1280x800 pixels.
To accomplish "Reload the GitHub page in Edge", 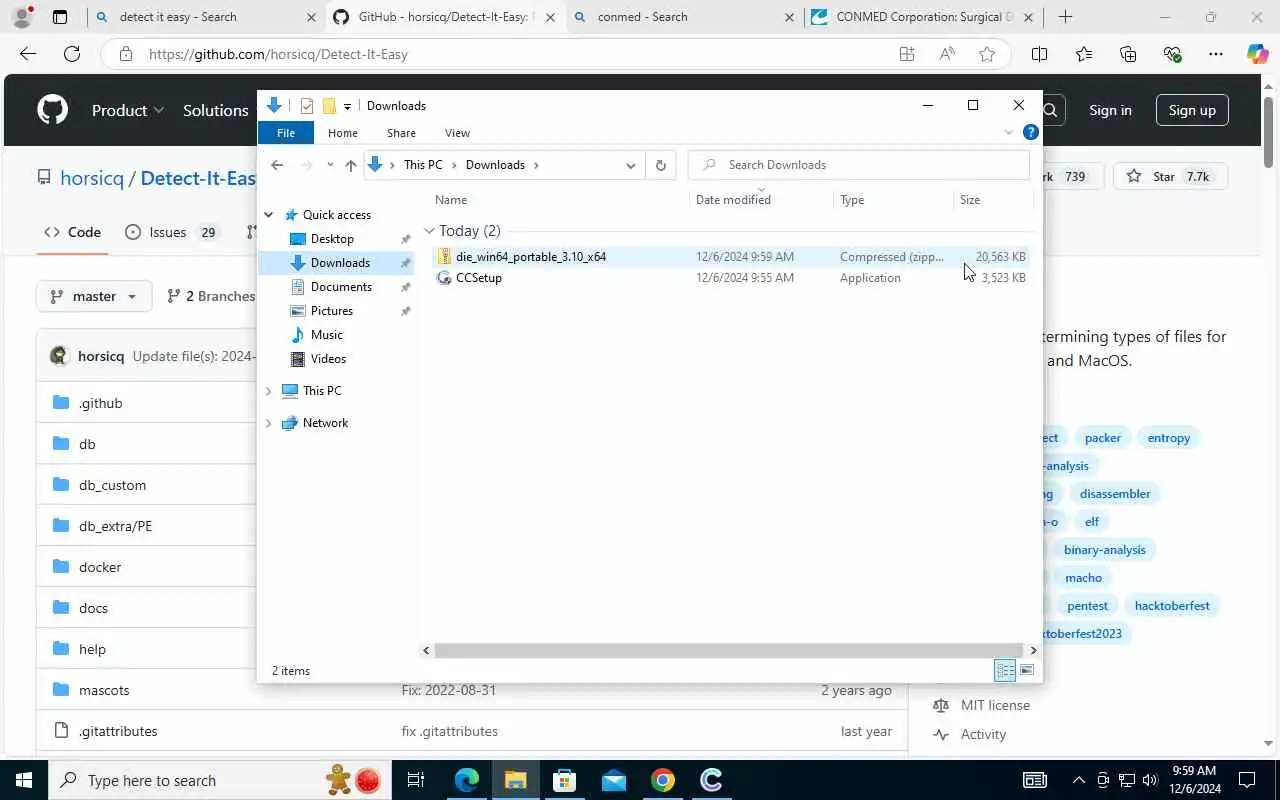I will tap(72, 54).
